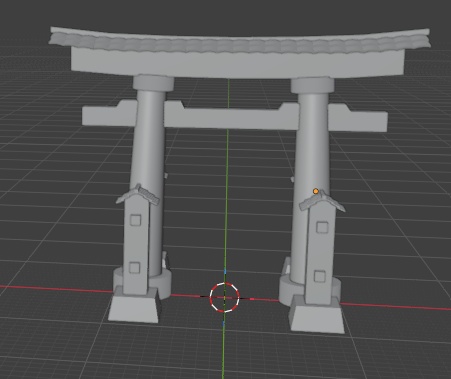This screenshot has width=451, height=379.
Task: Select the wide top lintel beam
Action: [238, 64]
